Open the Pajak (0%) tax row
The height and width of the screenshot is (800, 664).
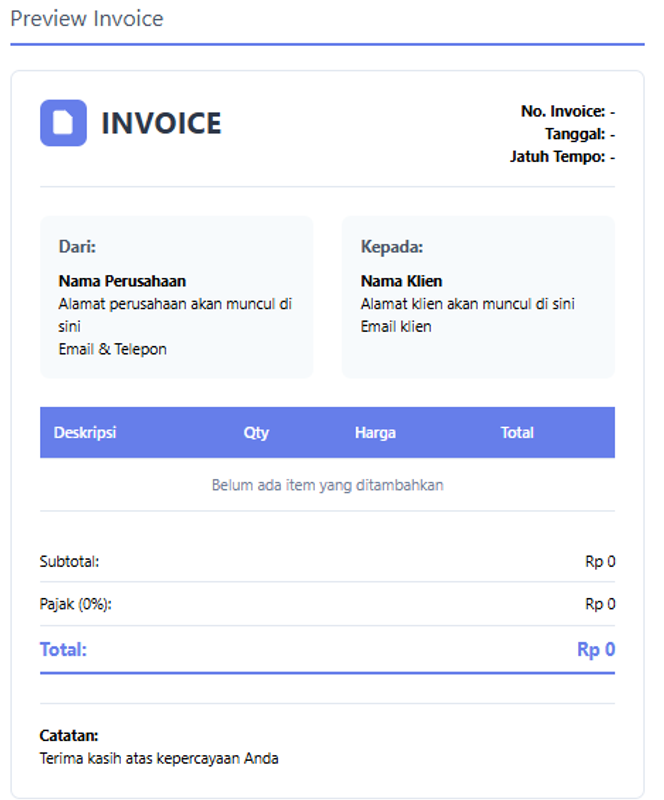[330, 604]
